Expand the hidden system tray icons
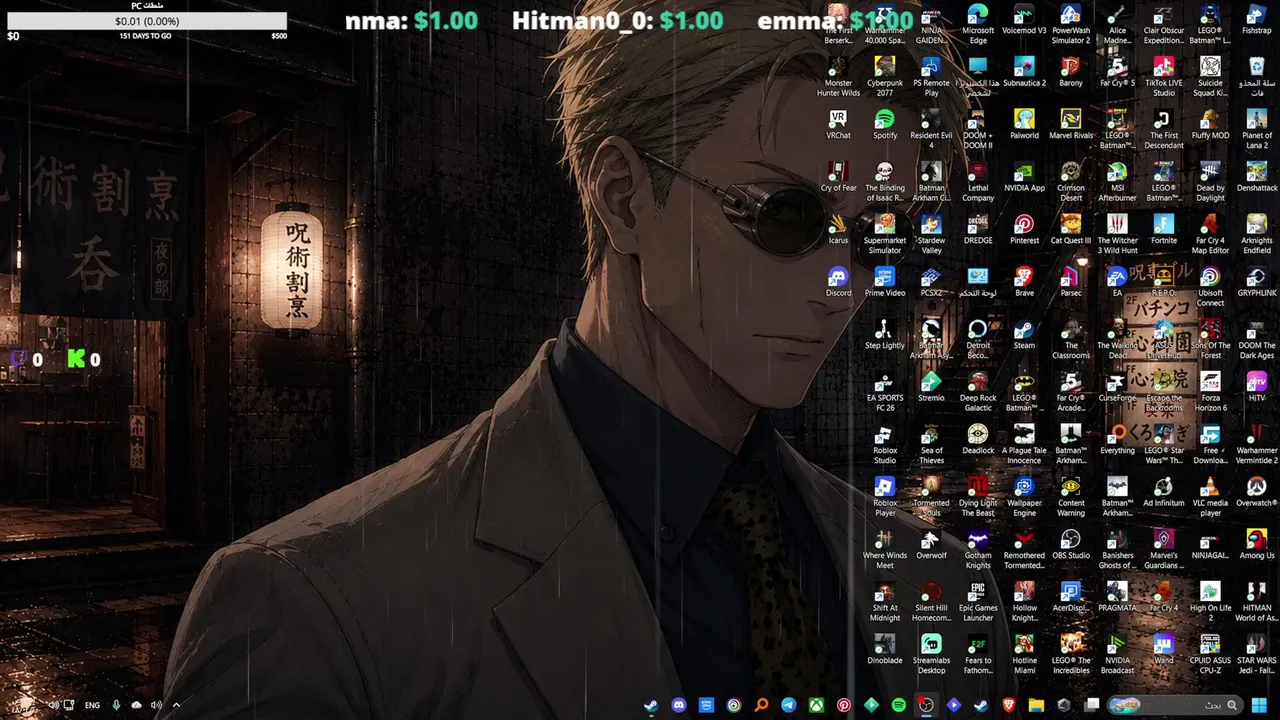This screenshot has width=1280, height=720. pyautogui.click(x=176, y=705)
